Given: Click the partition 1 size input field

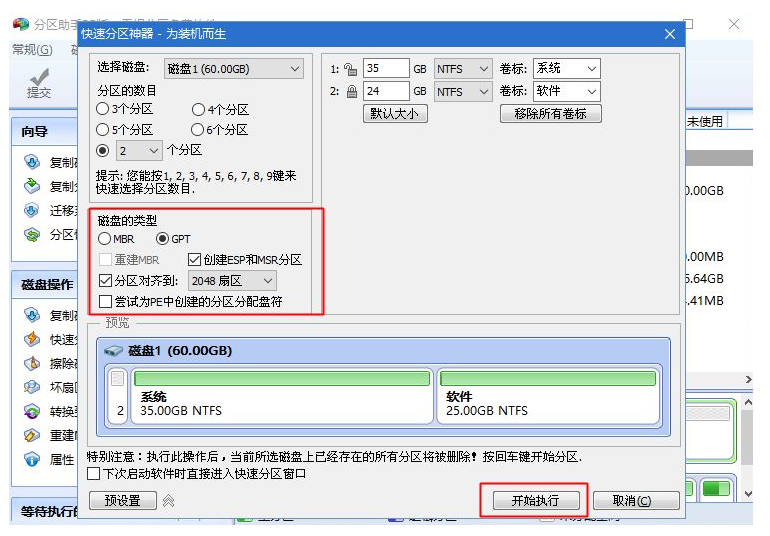Looking at the screenshot, I should point(385,69).
